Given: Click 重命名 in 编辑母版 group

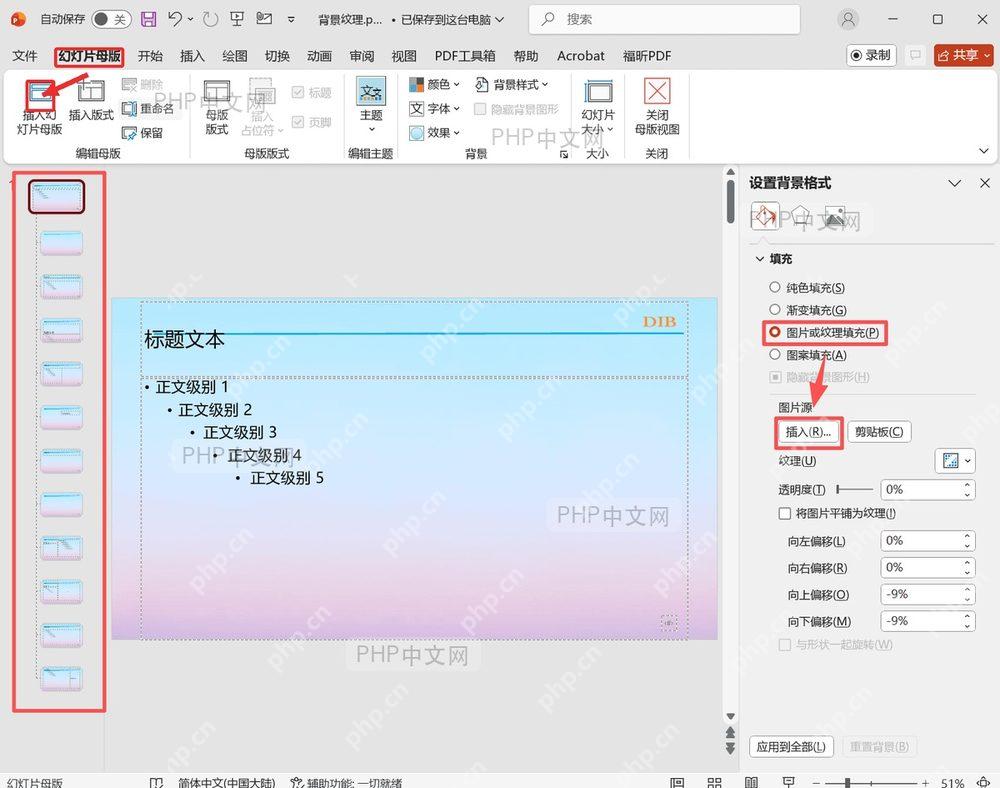Looking at the screenshot, I should point(148,108).
